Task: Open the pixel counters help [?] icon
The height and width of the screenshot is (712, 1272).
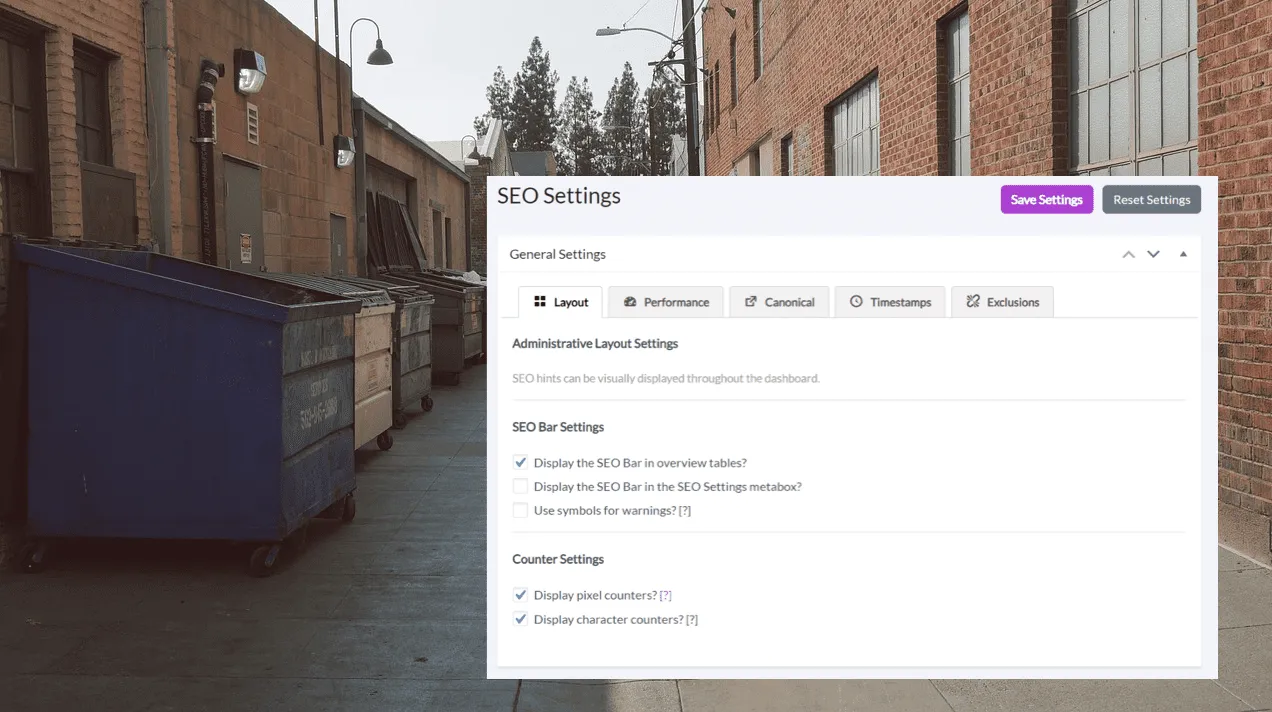Action: [666, 594]
